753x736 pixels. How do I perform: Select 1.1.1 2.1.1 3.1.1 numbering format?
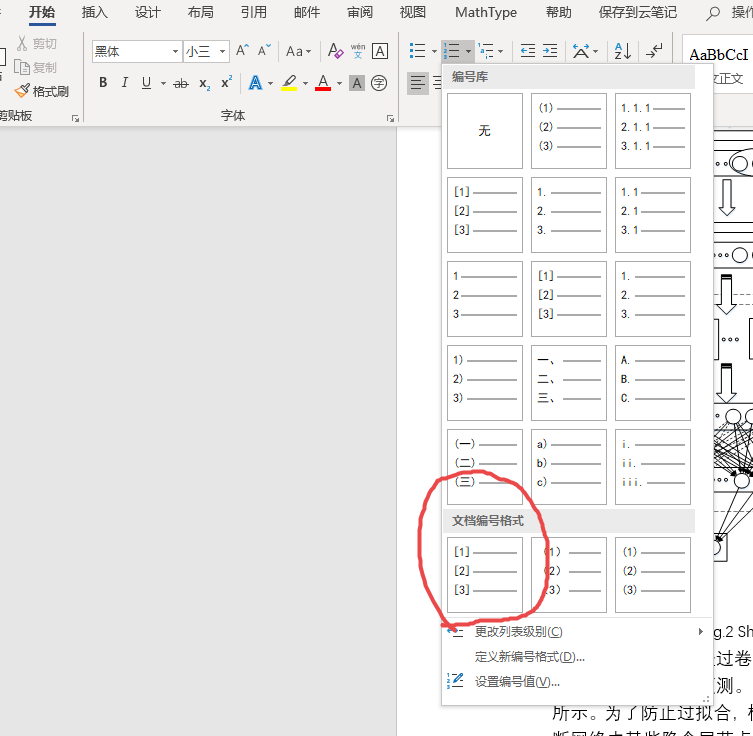tap(653, 131)
